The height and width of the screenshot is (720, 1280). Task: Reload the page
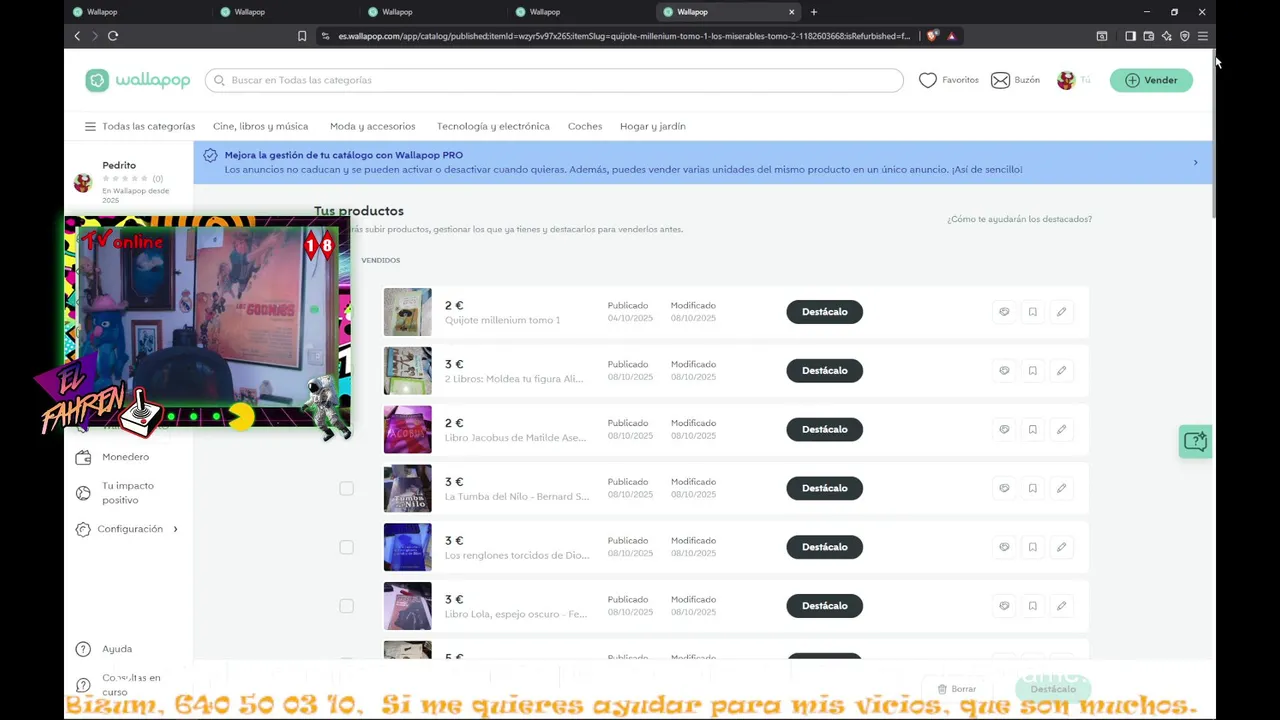(113, 36)
